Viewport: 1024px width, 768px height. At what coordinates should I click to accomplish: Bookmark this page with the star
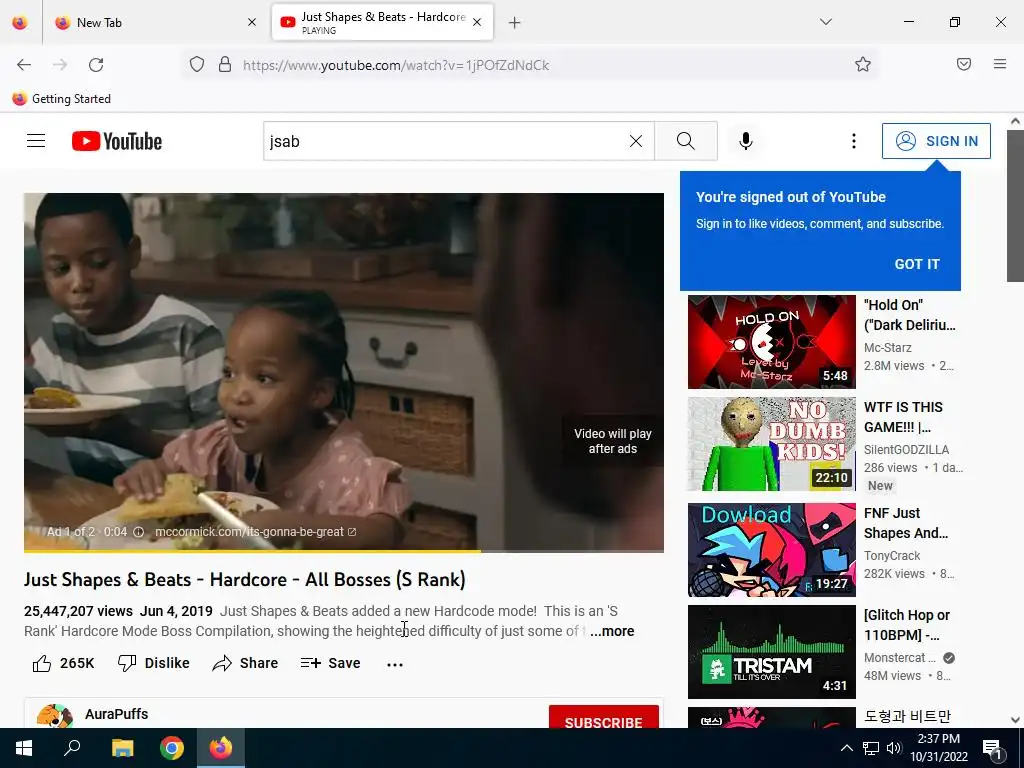[863, 64]
